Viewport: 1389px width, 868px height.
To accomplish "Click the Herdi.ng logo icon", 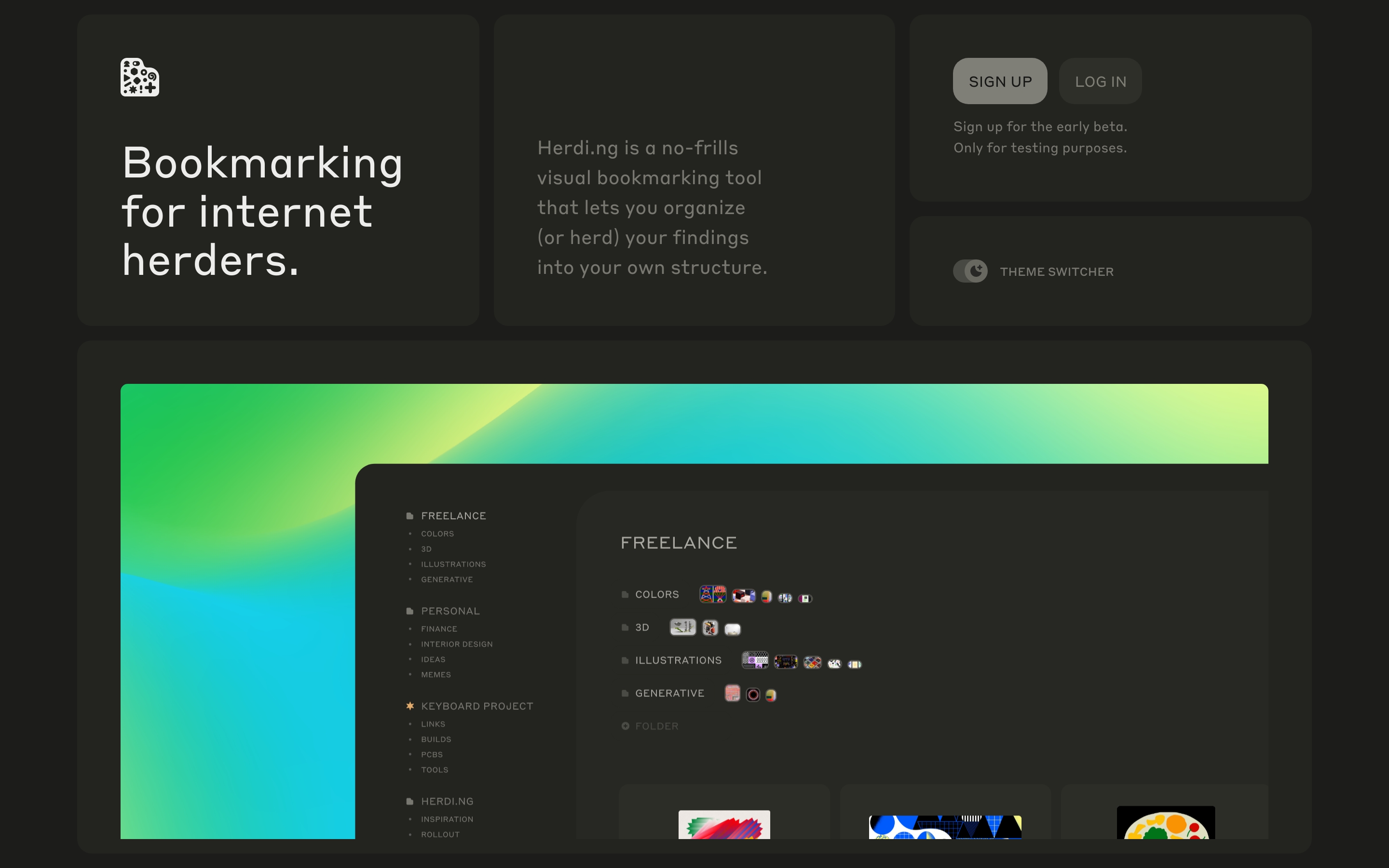I will tap(139, 77).
